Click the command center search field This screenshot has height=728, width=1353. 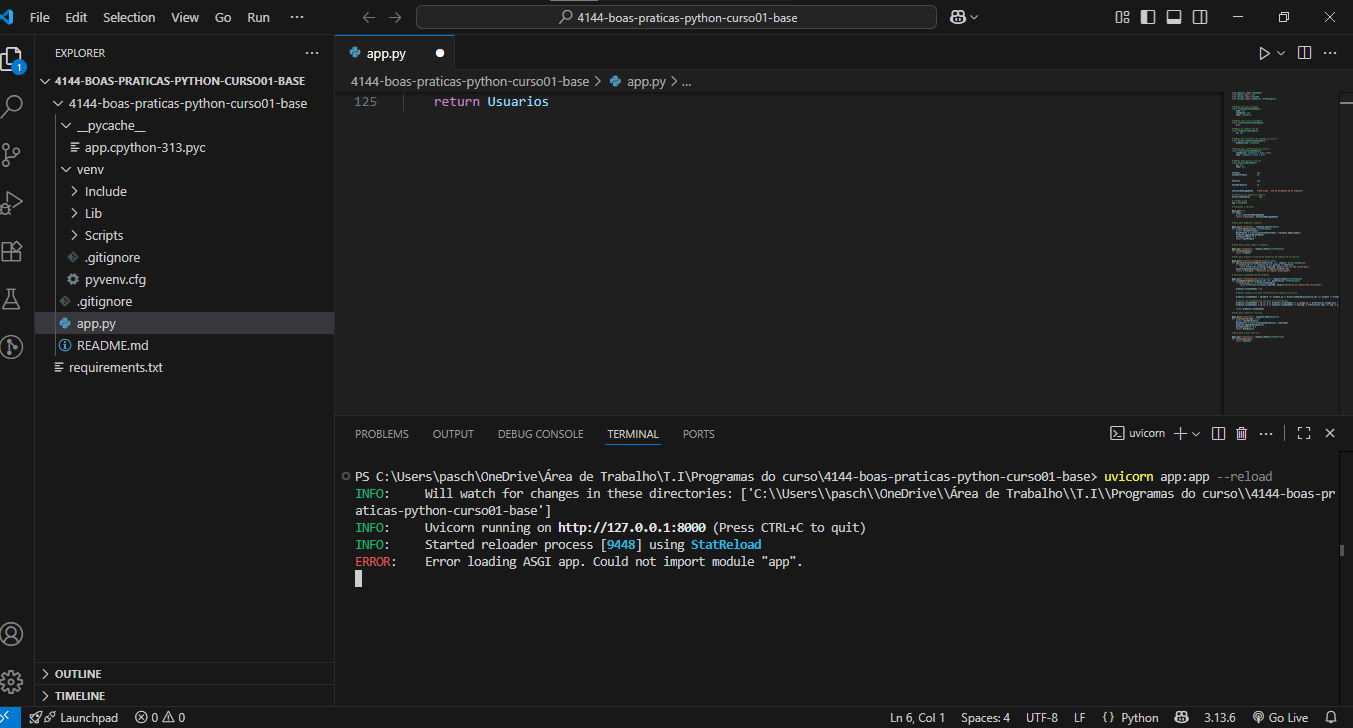click(676, 17)
